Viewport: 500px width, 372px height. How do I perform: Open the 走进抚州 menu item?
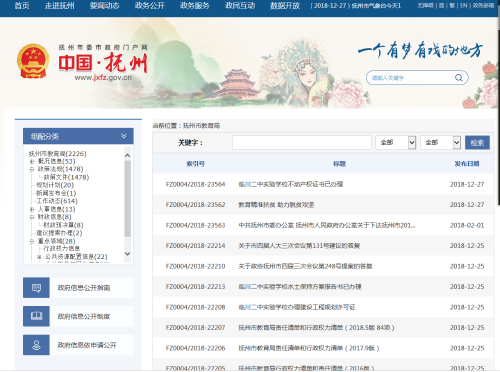point(60,6)
